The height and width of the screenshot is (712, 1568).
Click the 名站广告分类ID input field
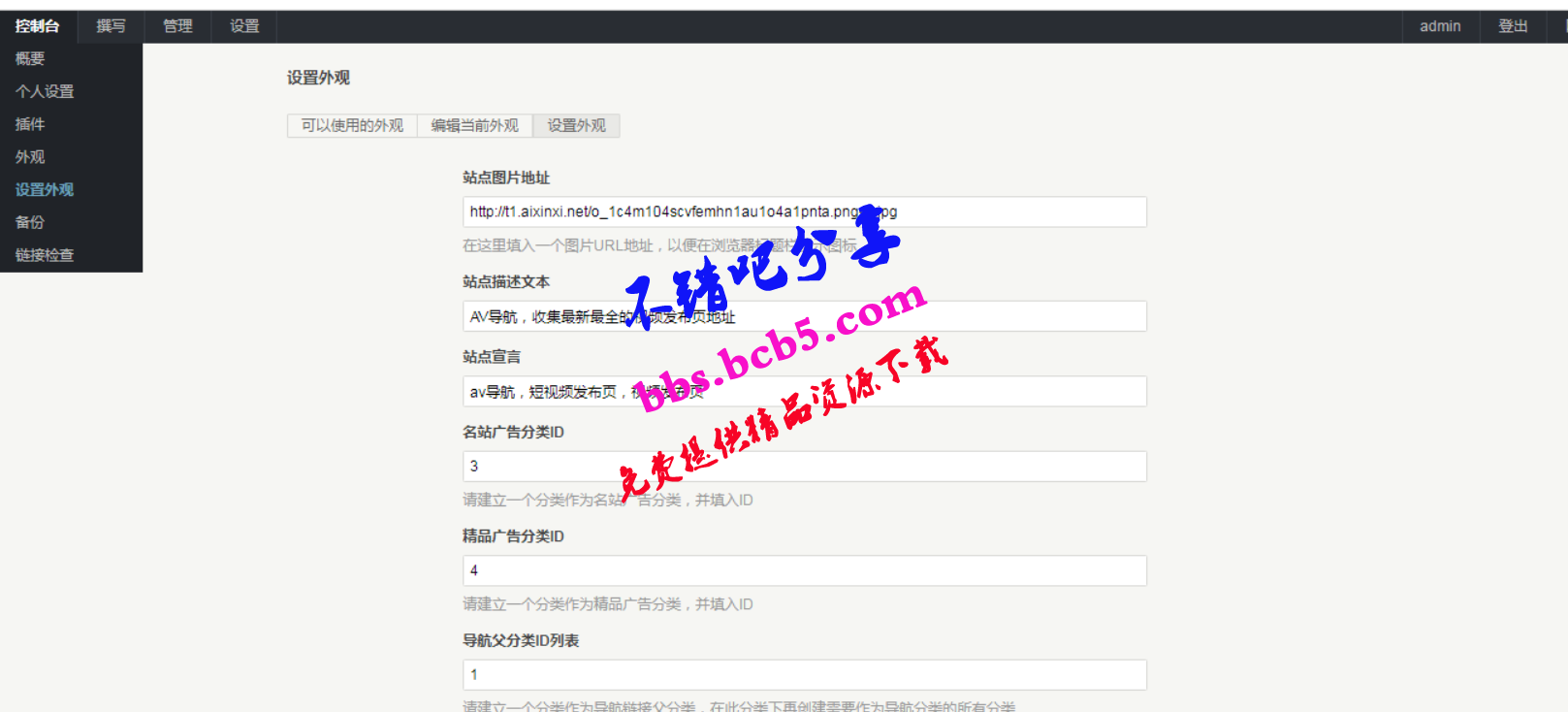tap(805, 467)
